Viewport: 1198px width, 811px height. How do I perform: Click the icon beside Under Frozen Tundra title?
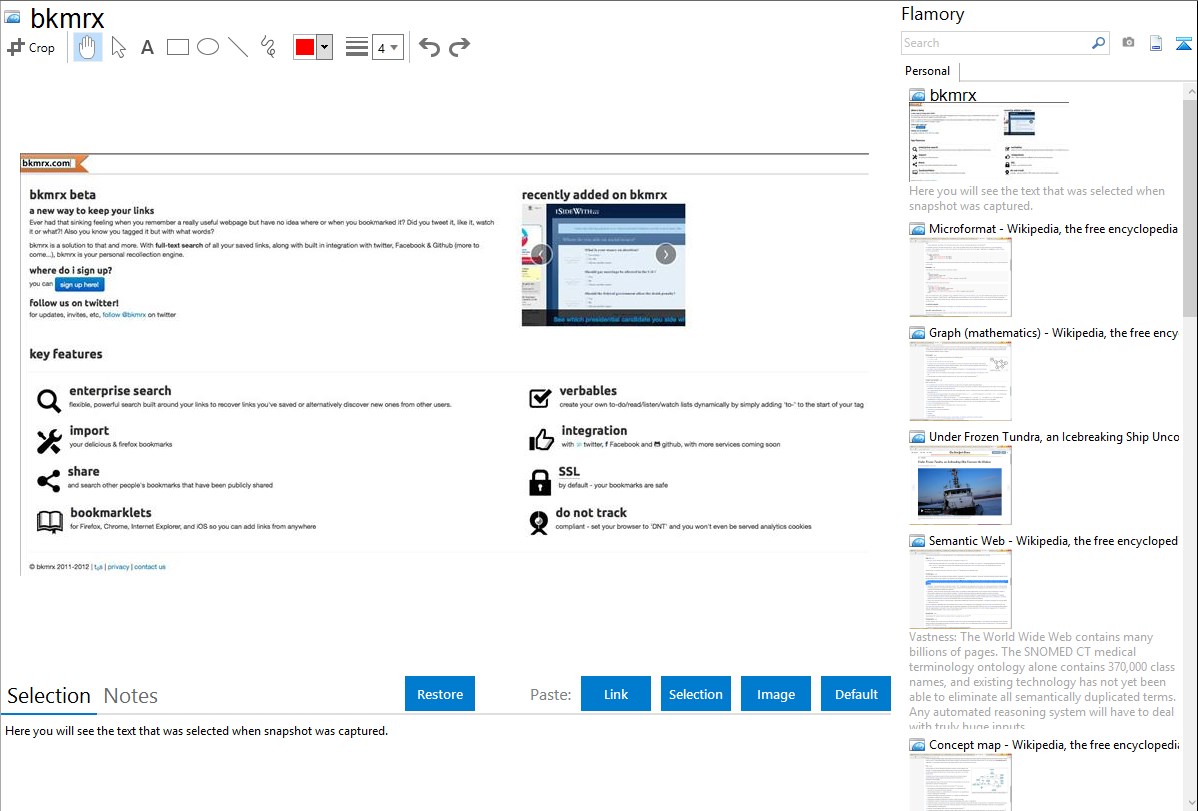917,437
